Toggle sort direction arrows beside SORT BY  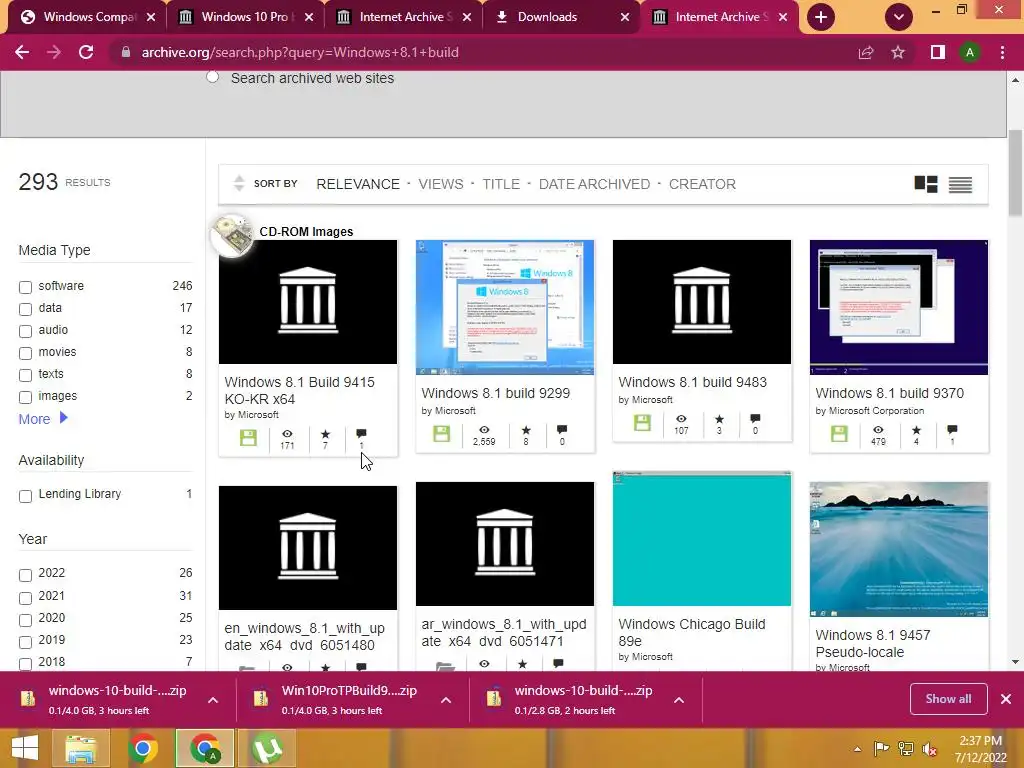tap(239, 184)
